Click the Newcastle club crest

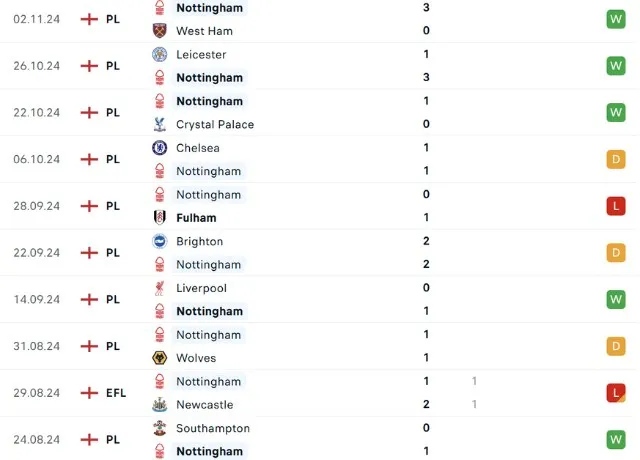(159, 405)
